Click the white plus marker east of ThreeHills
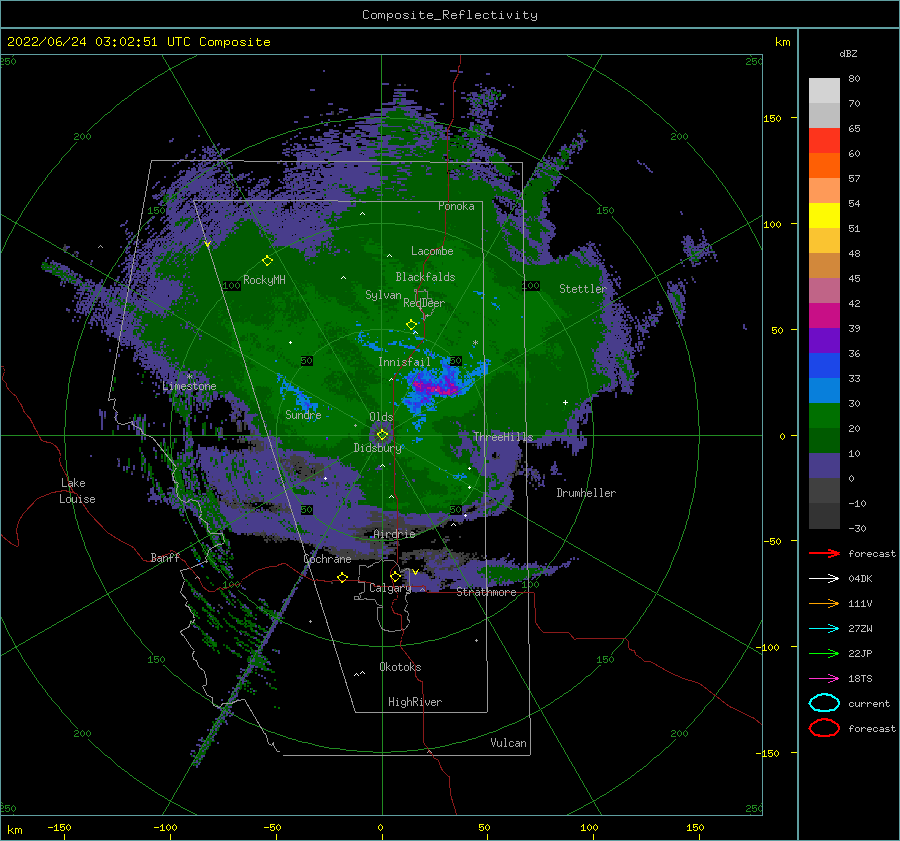900x841 pixels. click(x=565, y=402)
